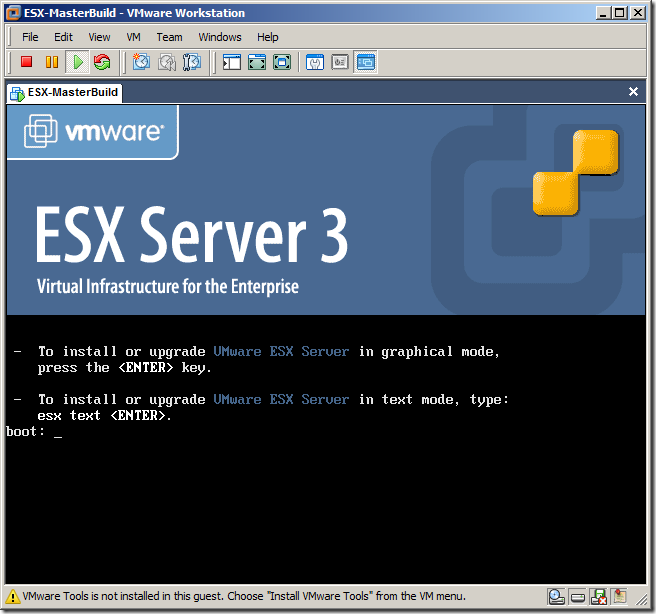The image size is (656, 614).
Task: Open the File menu
Action: [30, 37]
